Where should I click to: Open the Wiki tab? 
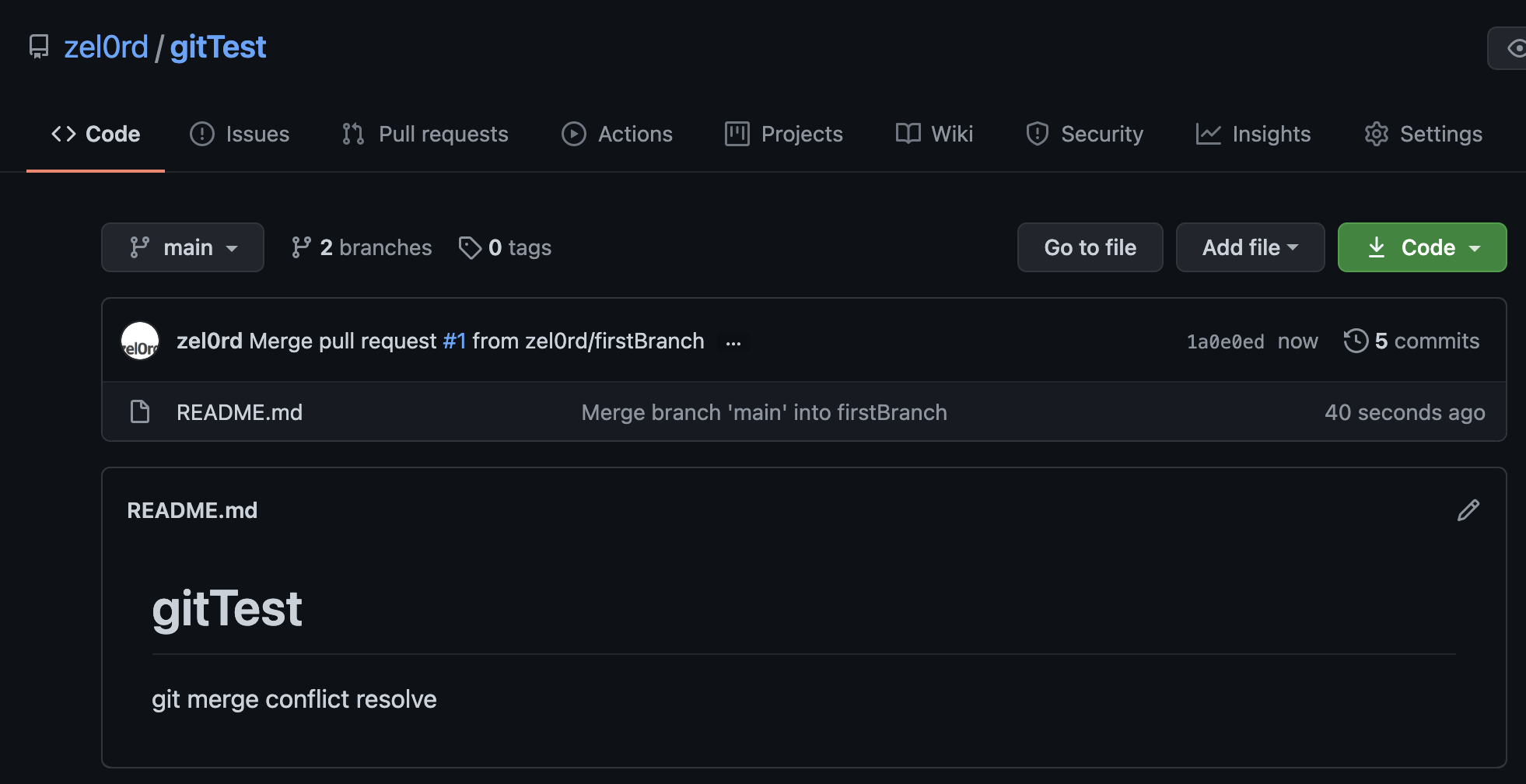point(934,134)
